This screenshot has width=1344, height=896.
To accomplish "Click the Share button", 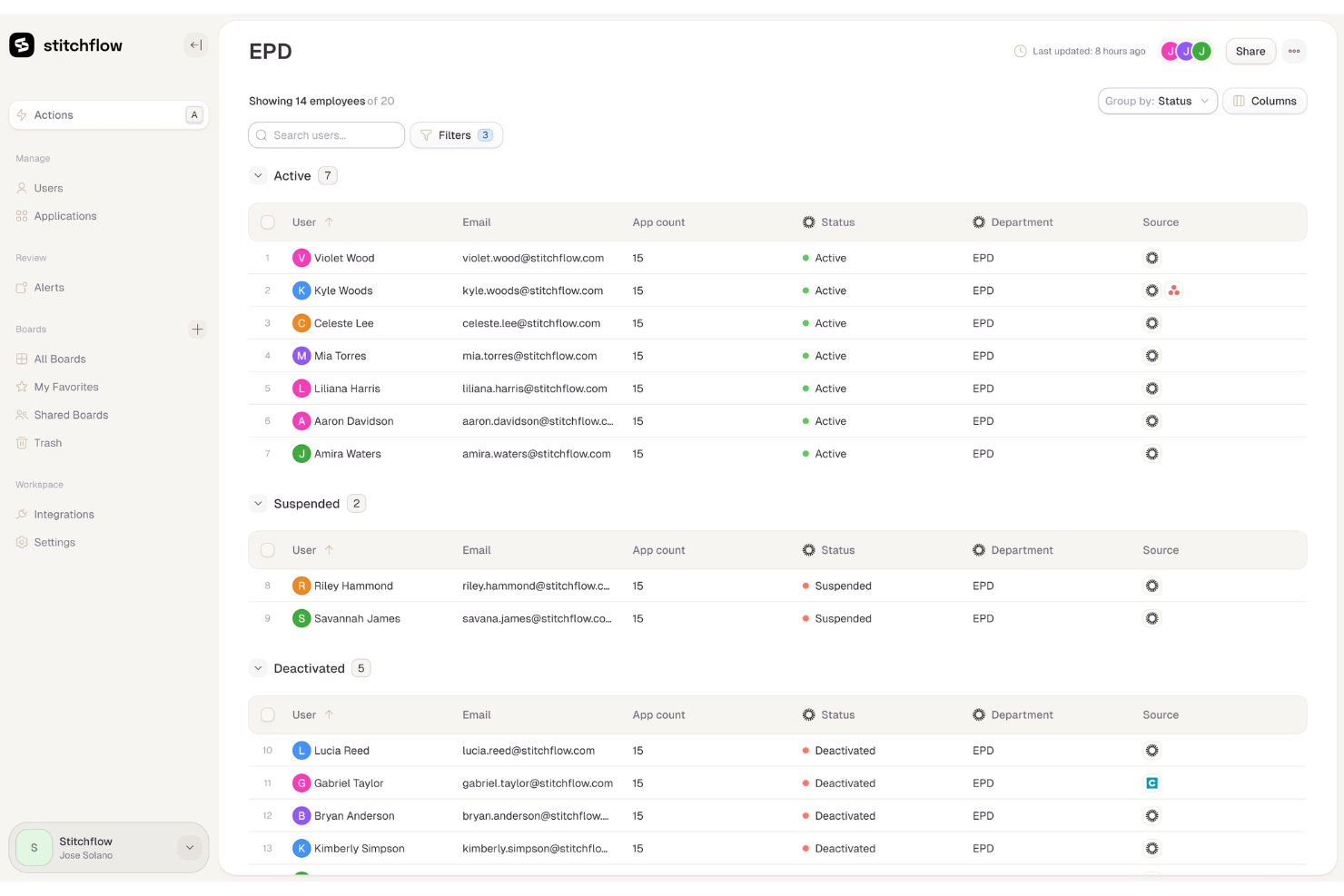I will (1250, 51).
